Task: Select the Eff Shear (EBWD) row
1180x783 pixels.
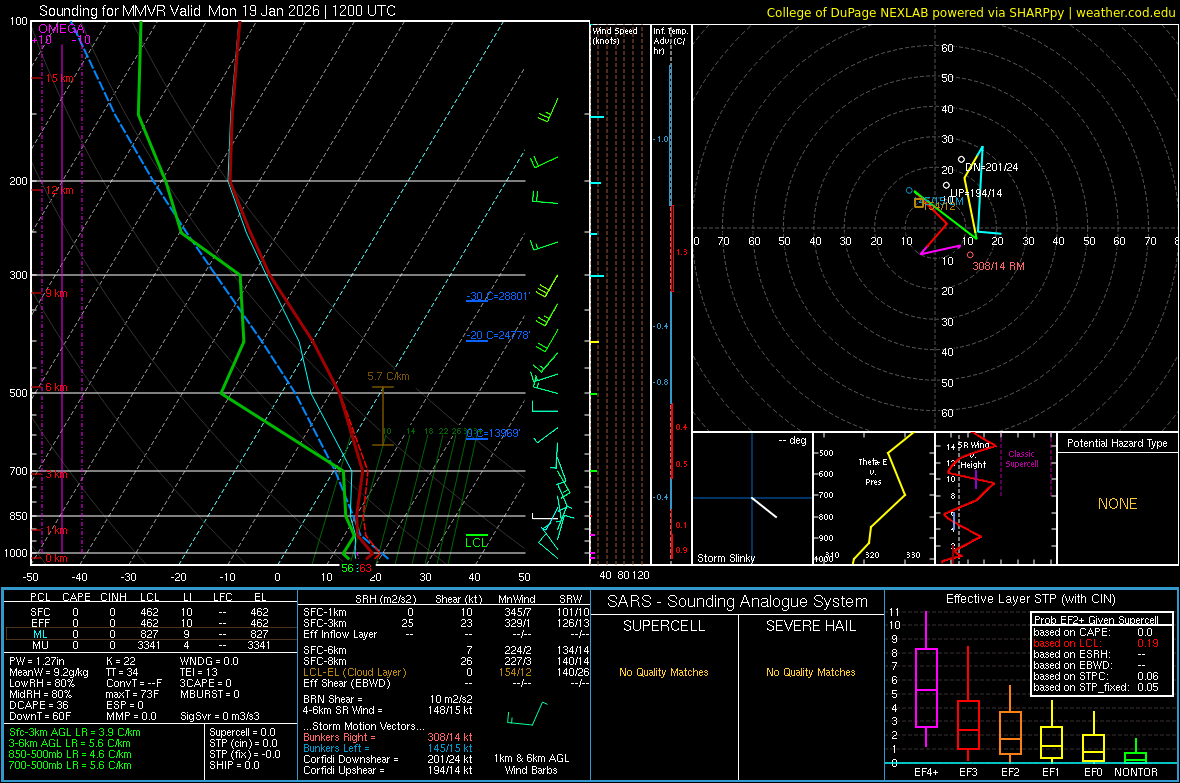Action: 446,683
